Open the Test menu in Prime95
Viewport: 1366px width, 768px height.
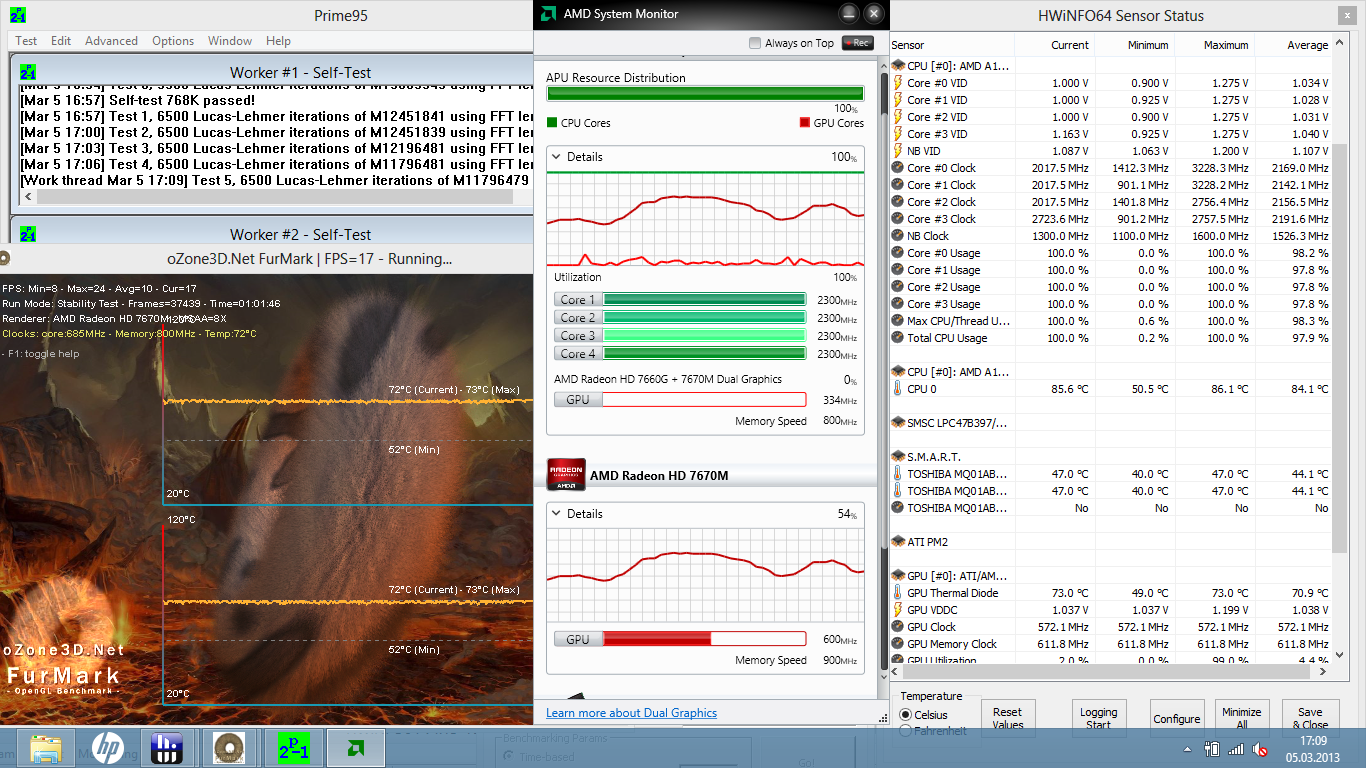(26, 41)
